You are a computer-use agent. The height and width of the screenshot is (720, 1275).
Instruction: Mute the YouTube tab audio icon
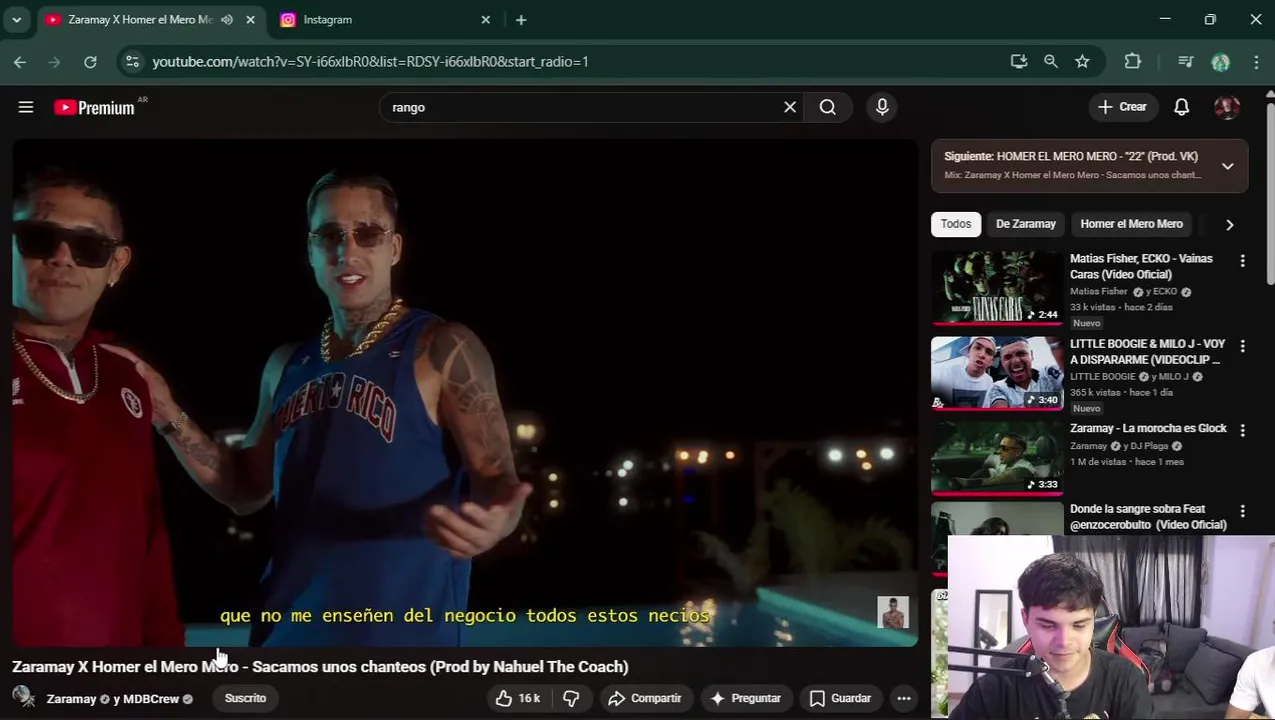tap(227, 20)
